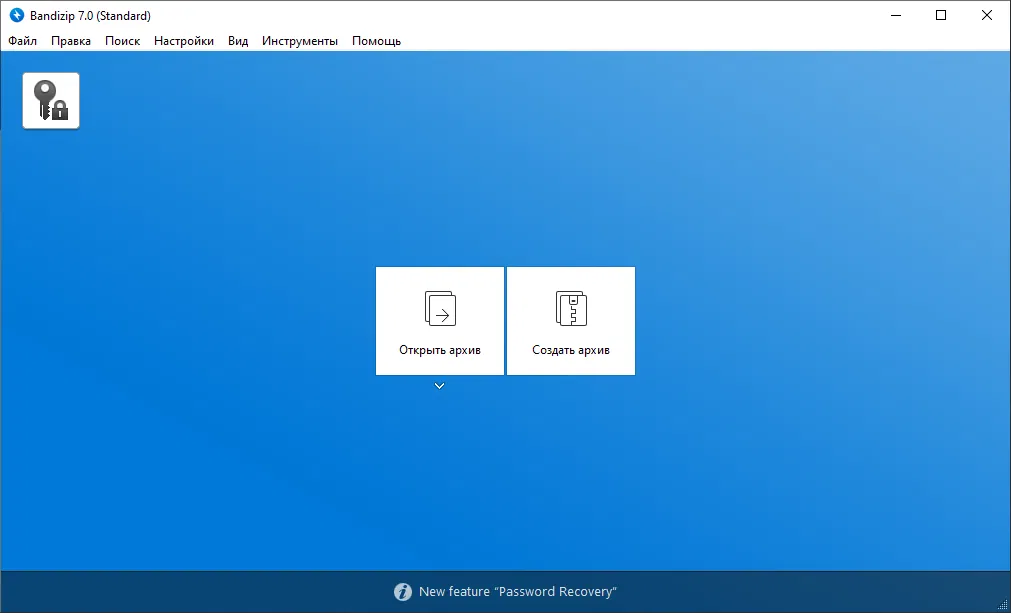
Task: Open the Файл menu
Action: (23, 41)
